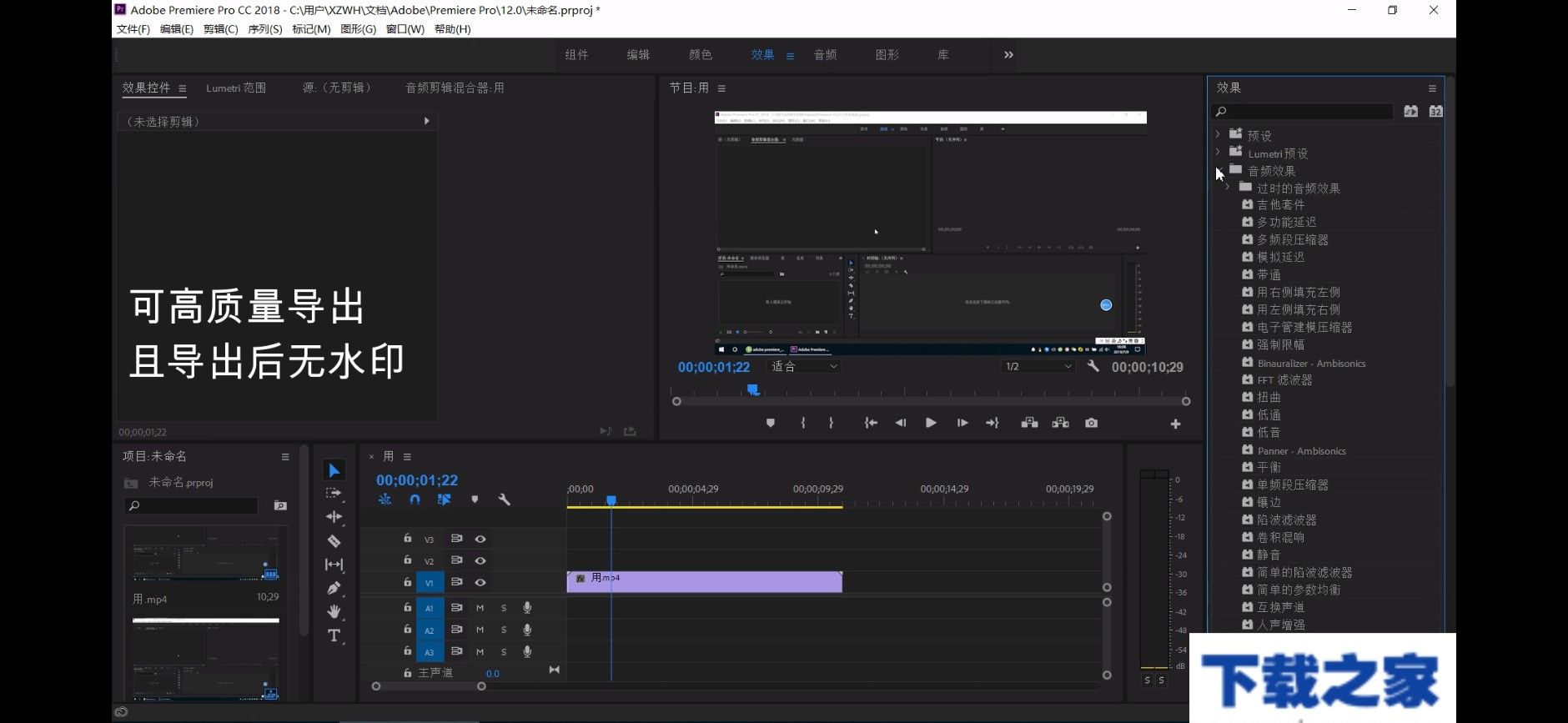The image size is (1568, 723).
Task: Add a marker in the timeline
Action: [475, 500]
